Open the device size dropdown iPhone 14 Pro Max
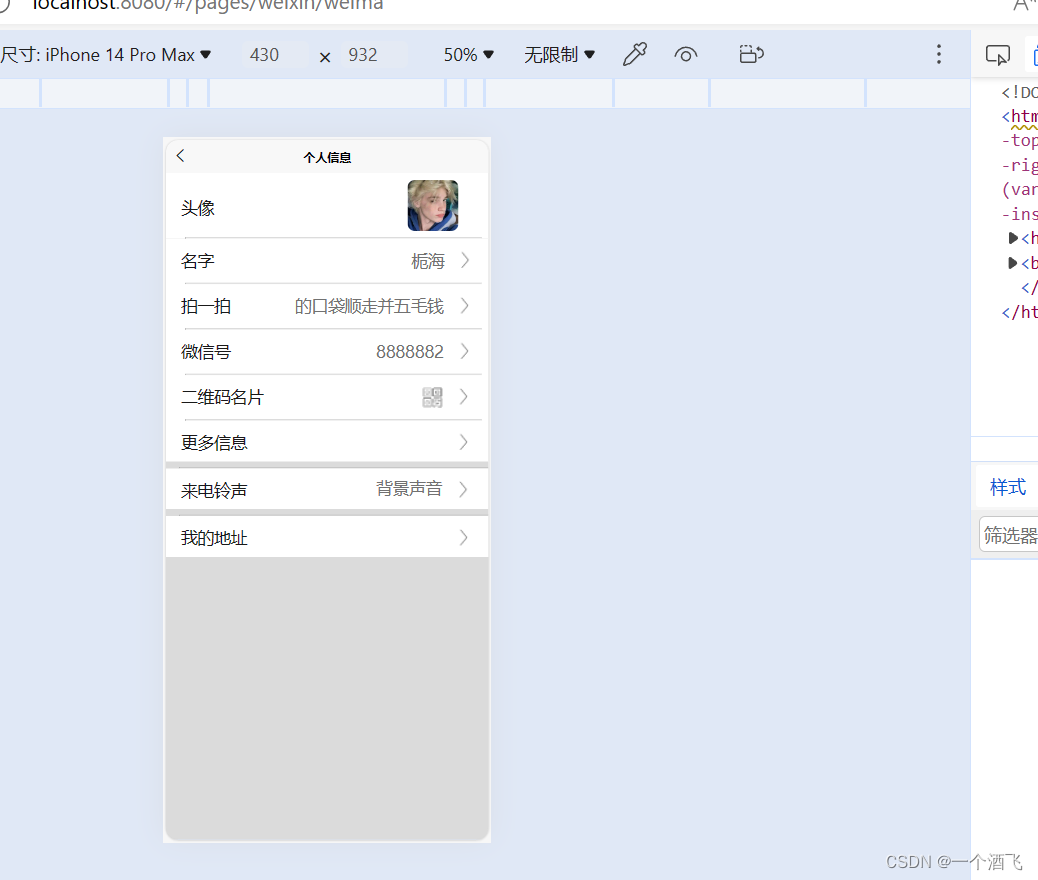 coord(106,55)
